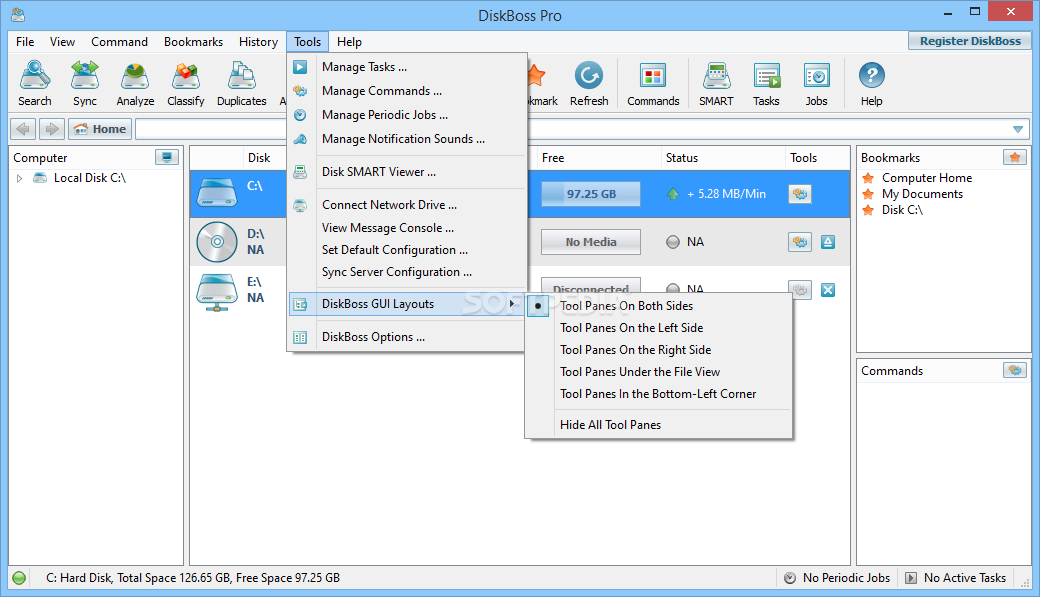Image resolution: width=1040 pixels, height=597 pixels.
Task: Click the Refresh toolbar icon
Action: pos(589,83)
